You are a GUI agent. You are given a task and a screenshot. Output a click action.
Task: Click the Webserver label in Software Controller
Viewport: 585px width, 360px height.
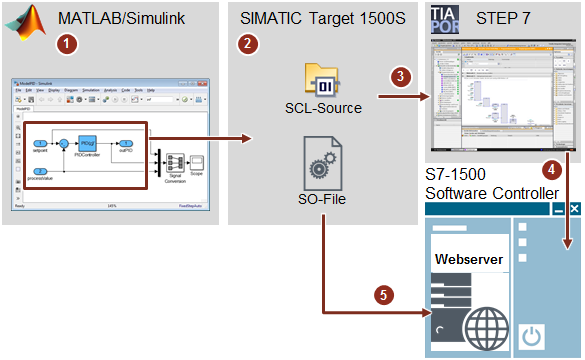click(469, 259)
